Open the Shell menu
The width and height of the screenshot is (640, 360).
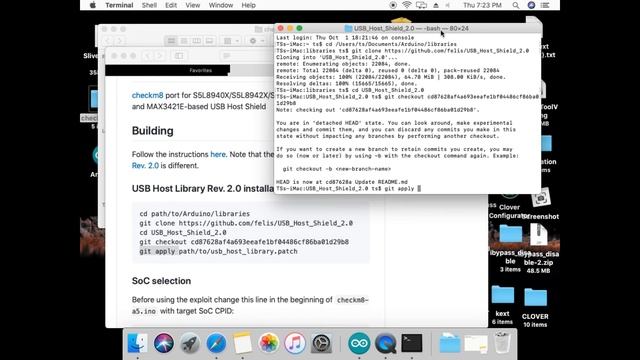149,5
